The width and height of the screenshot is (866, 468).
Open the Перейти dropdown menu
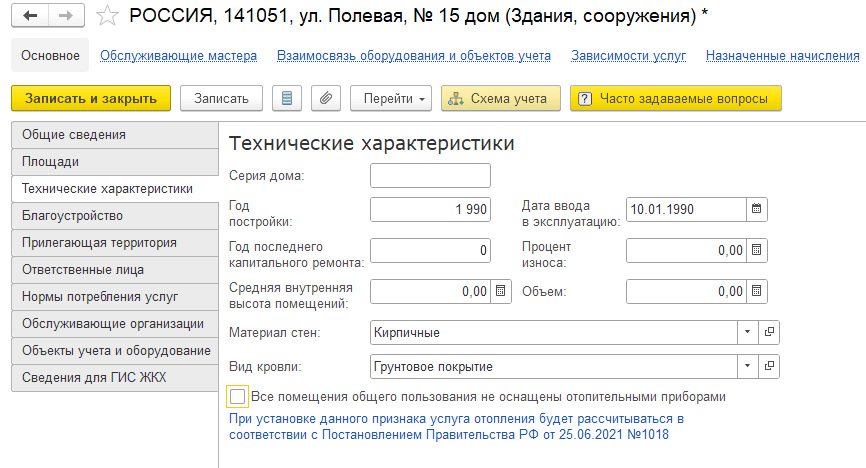[390, 99]
